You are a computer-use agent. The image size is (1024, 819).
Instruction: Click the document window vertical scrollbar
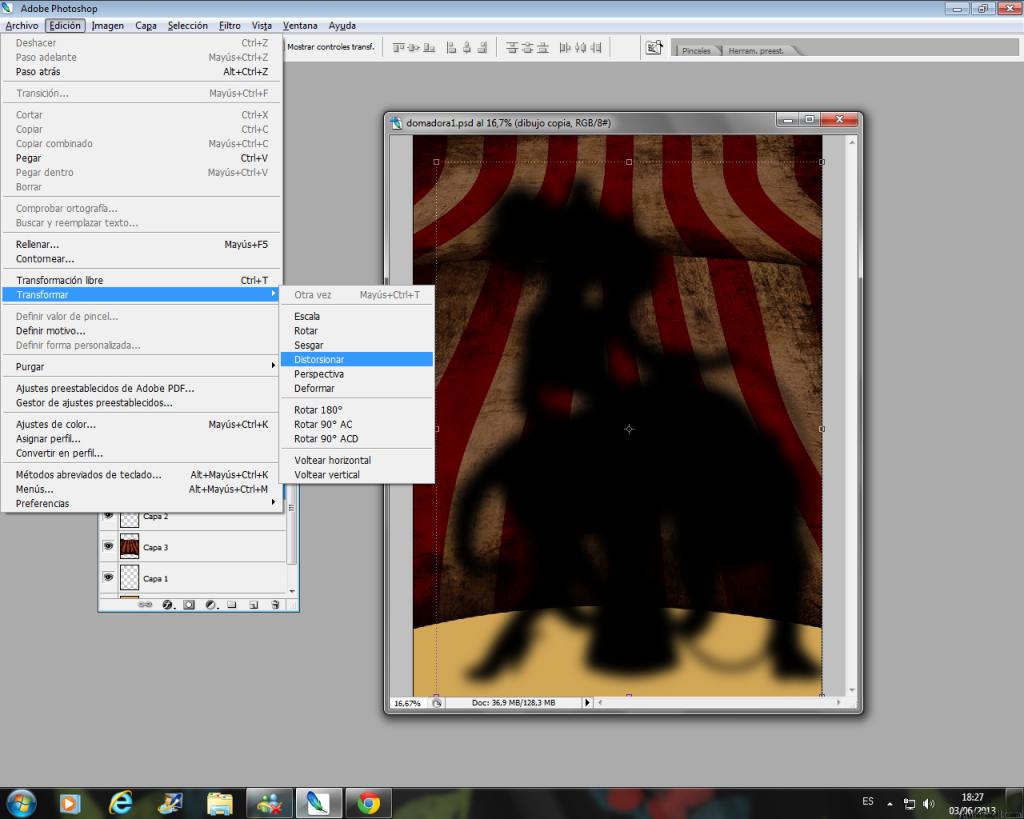852,415
